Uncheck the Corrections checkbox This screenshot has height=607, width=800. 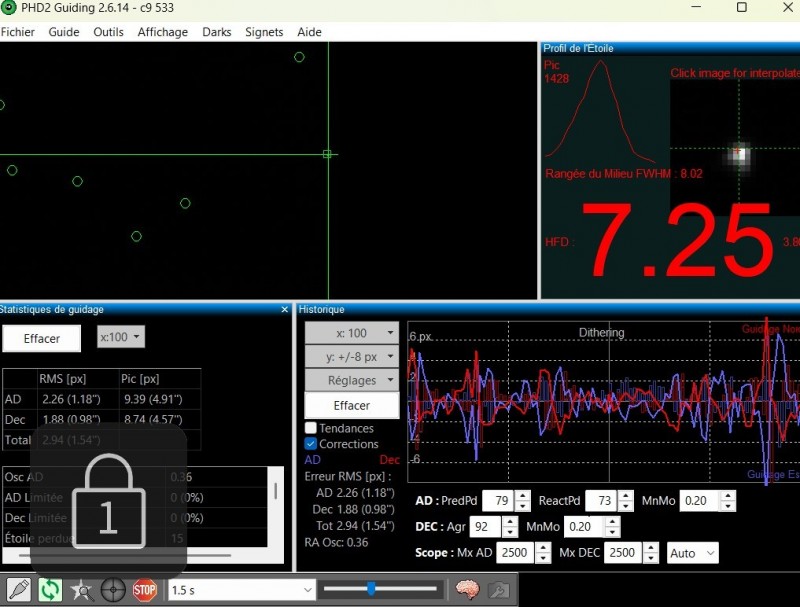pos(311,444)
